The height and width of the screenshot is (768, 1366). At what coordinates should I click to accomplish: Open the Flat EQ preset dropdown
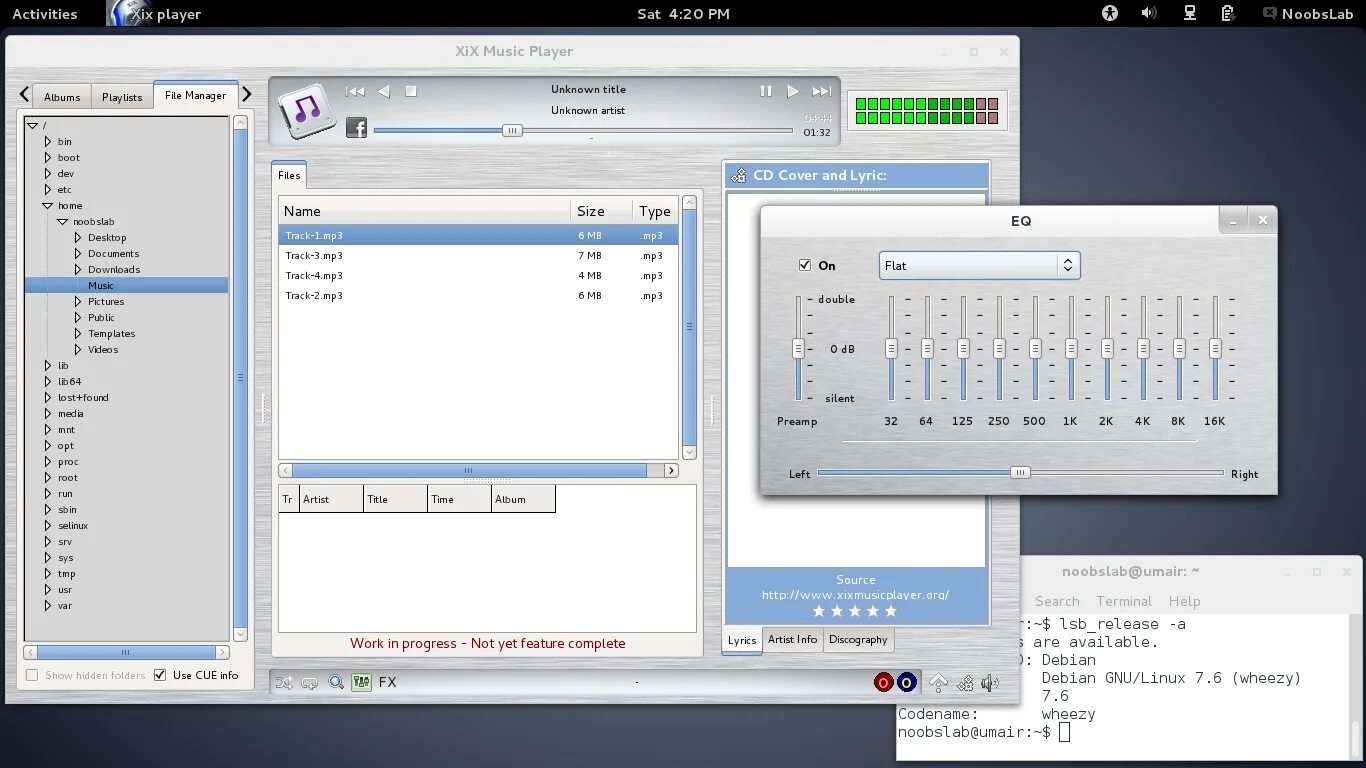tap(979, 265)
